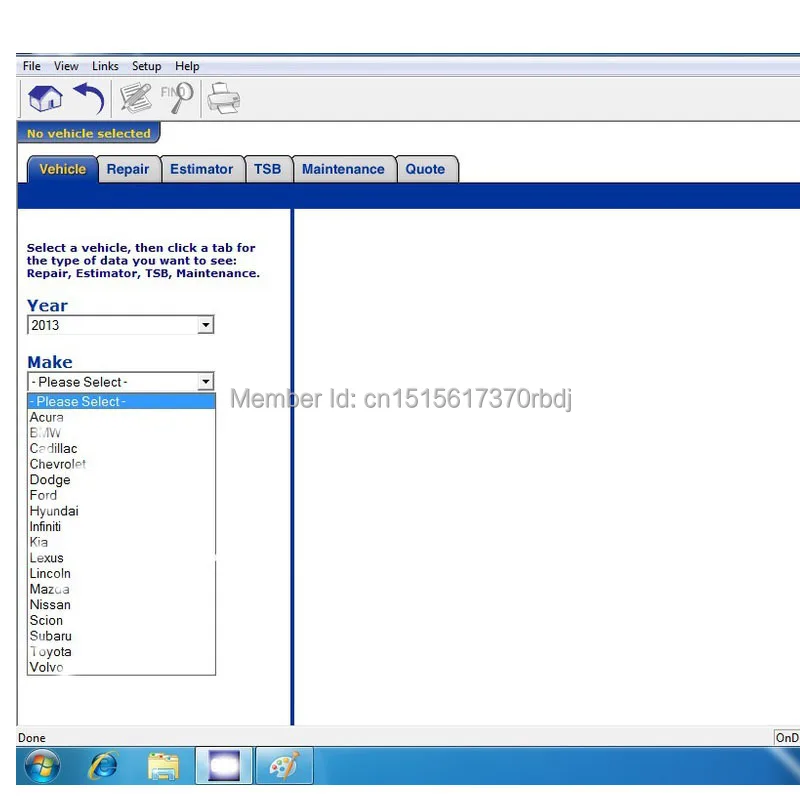Select the Vehicle tab

coord(62,169)
